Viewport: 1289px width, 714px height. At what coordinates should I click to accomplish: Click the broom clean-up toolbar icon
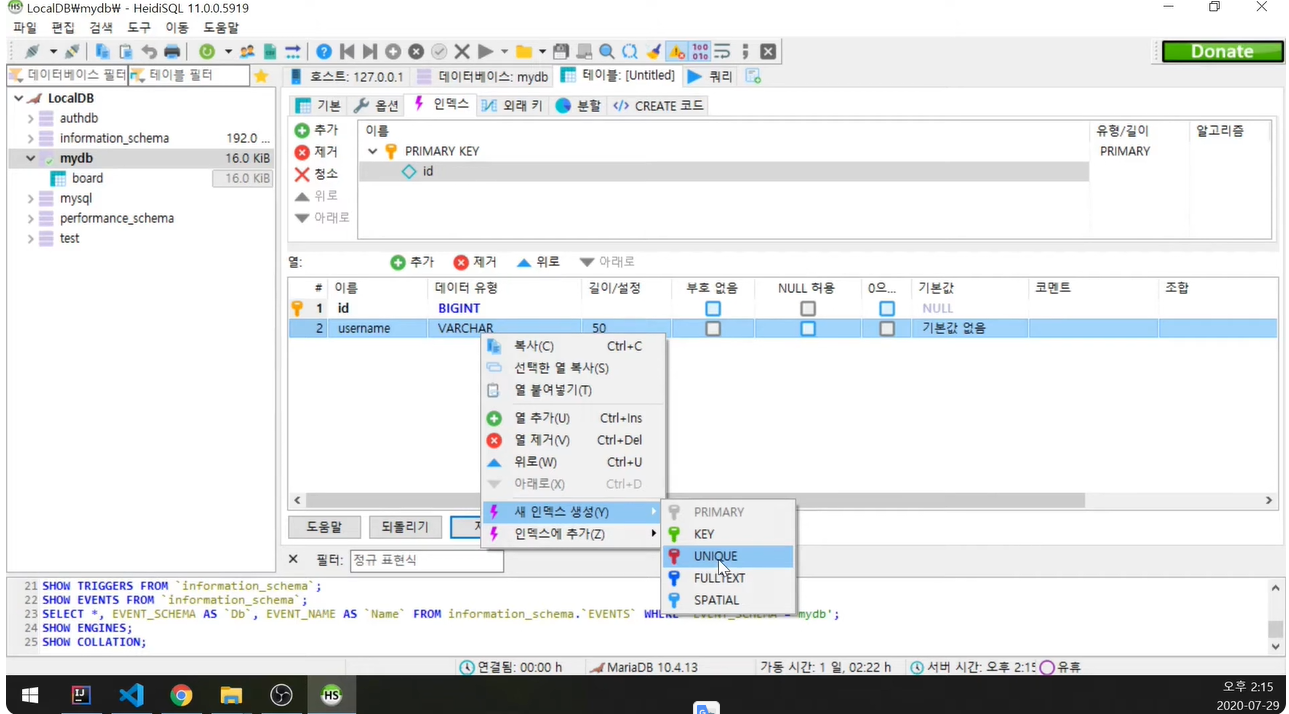[653, 51]
